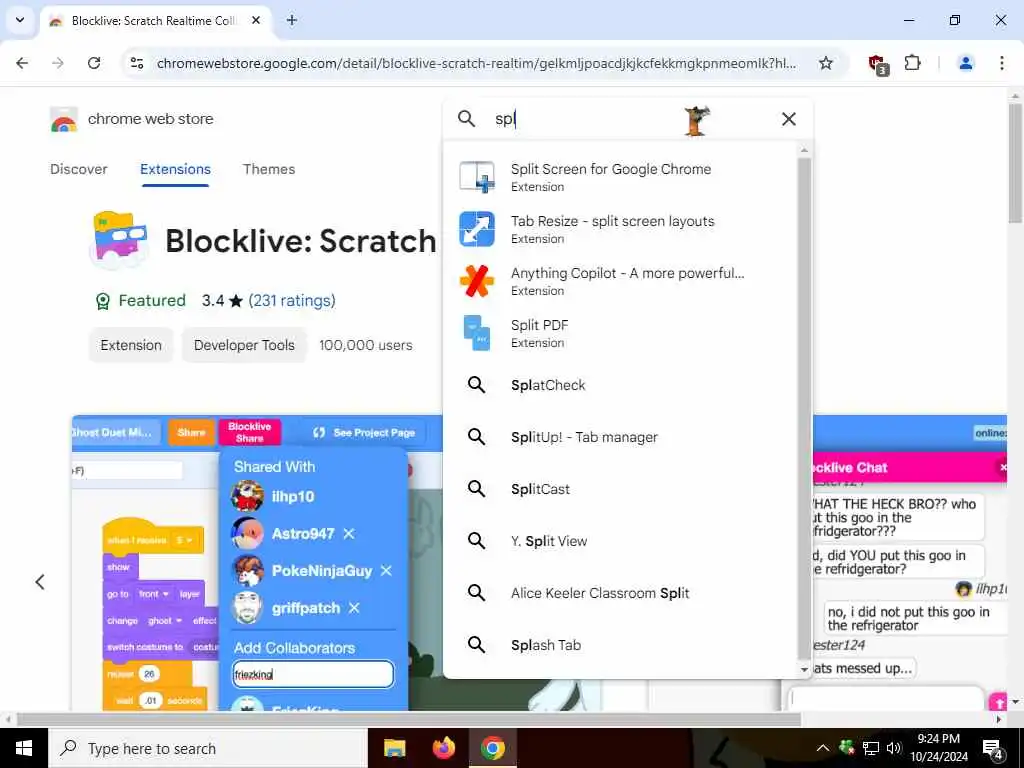Click the Blocklive extension logo
The width and height of the screenshot is (1024, 768).
click(118, 240)
